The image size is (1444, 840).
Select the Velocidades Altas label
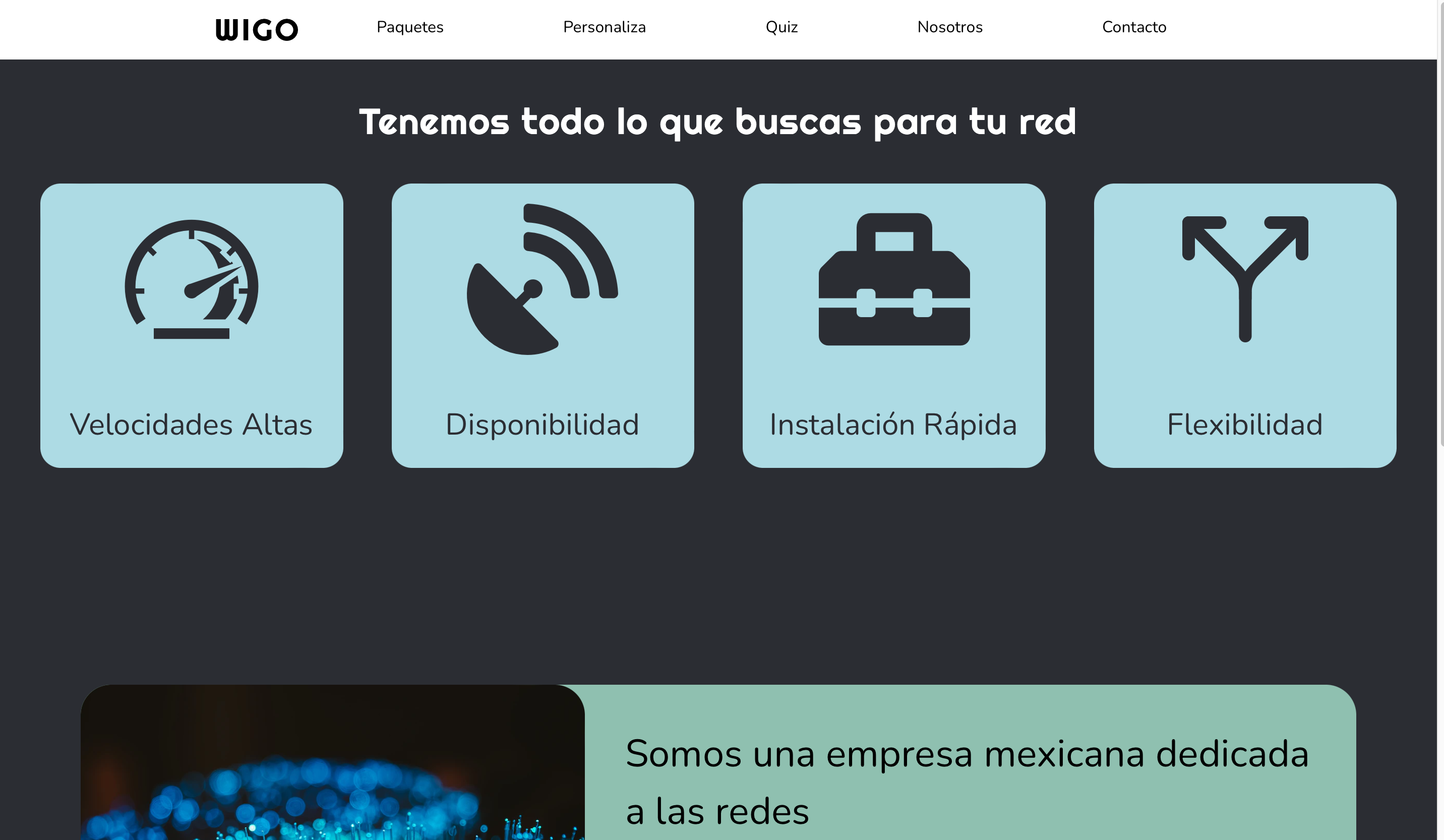pyautogui.click(x=192, y=425)
